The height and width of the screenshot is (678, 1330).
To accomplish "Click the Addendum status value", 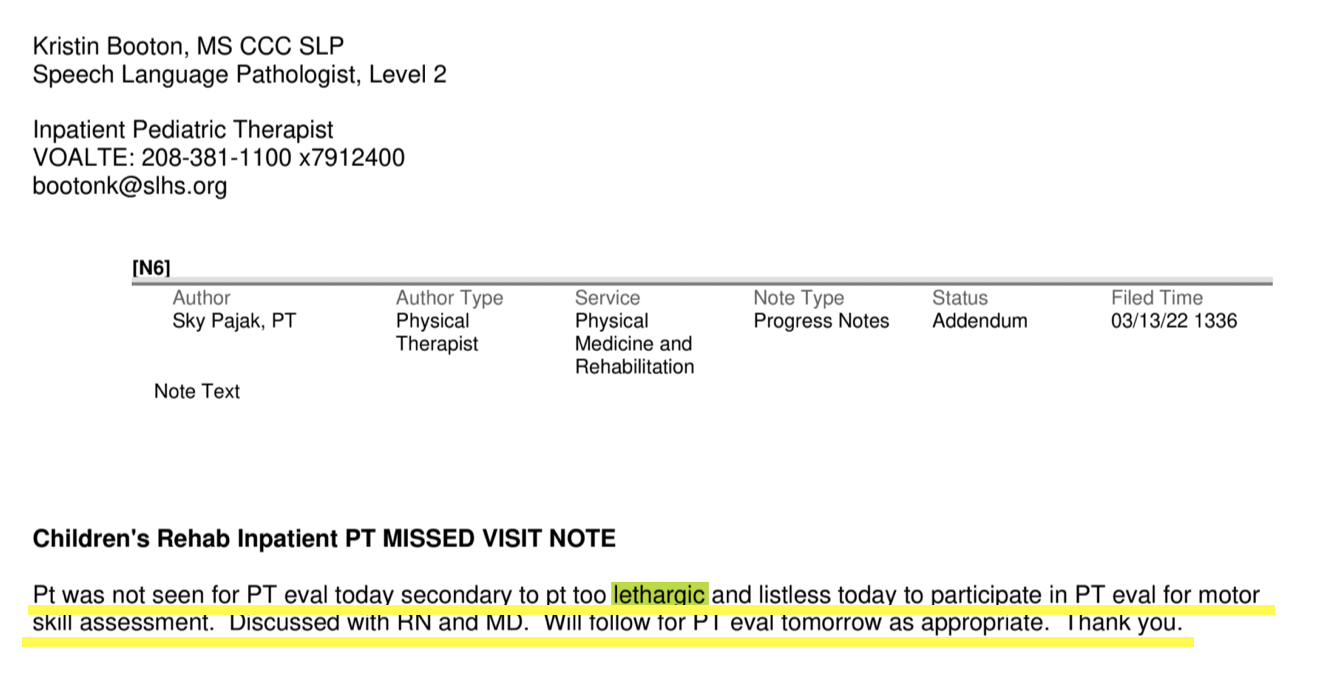I will pos(980,321).
